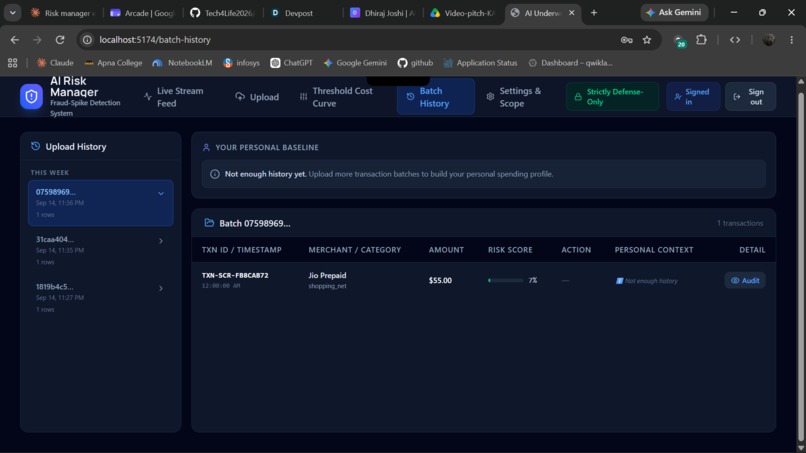Open Threshold Cost Curve page
This screenshot has width=806, height=453.
[x=336, y=97]
